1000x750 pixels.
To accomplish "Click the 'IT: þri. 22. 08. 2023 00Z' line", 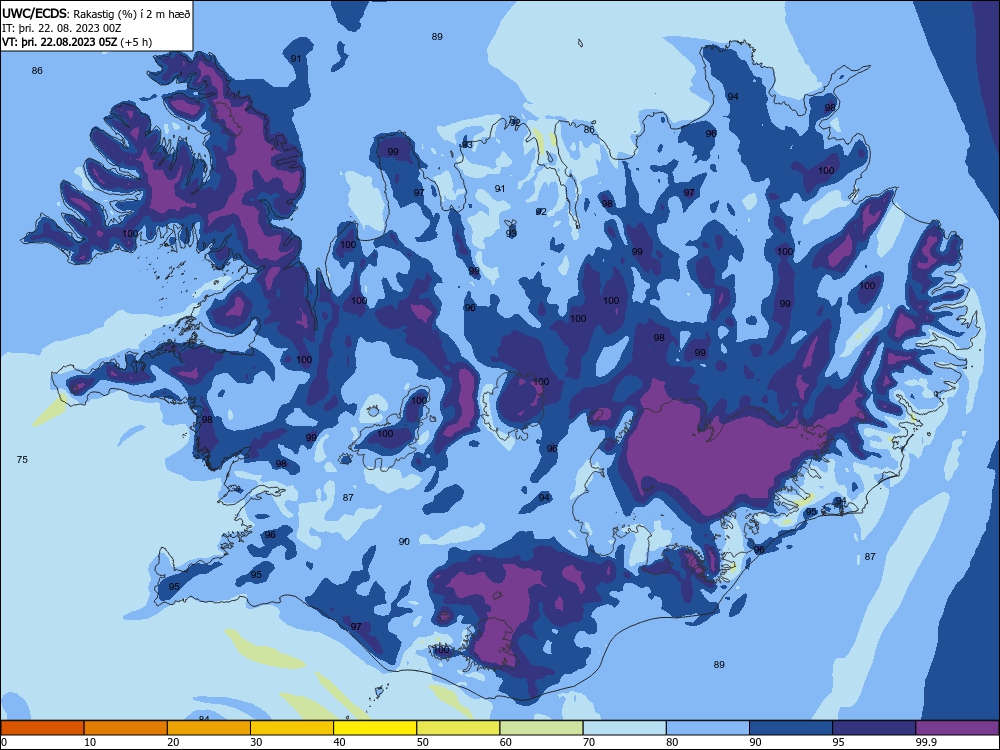I will 62,28.
